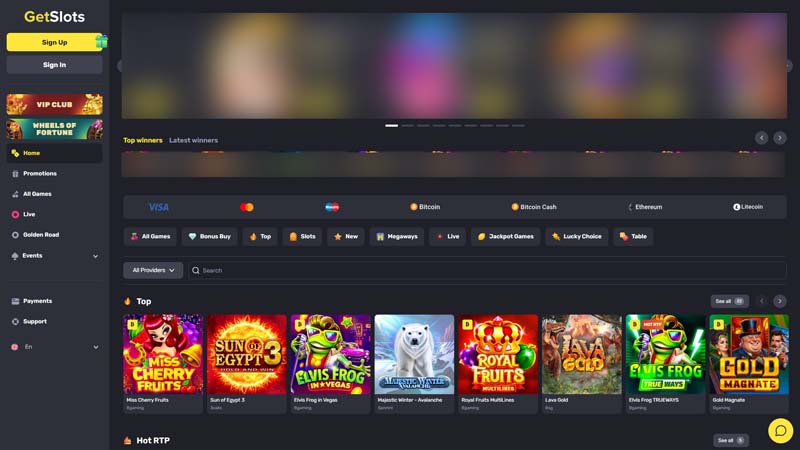Select the second banner slide indicator
Viewport: 800px width, 450px height.
click(x=407, y=126)
